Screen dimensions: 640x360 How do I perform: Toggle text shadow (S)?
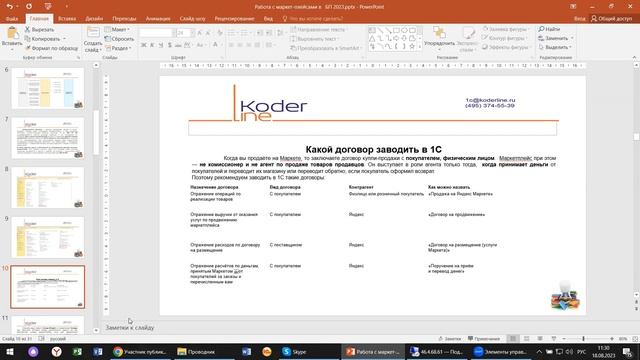[169, 45]
